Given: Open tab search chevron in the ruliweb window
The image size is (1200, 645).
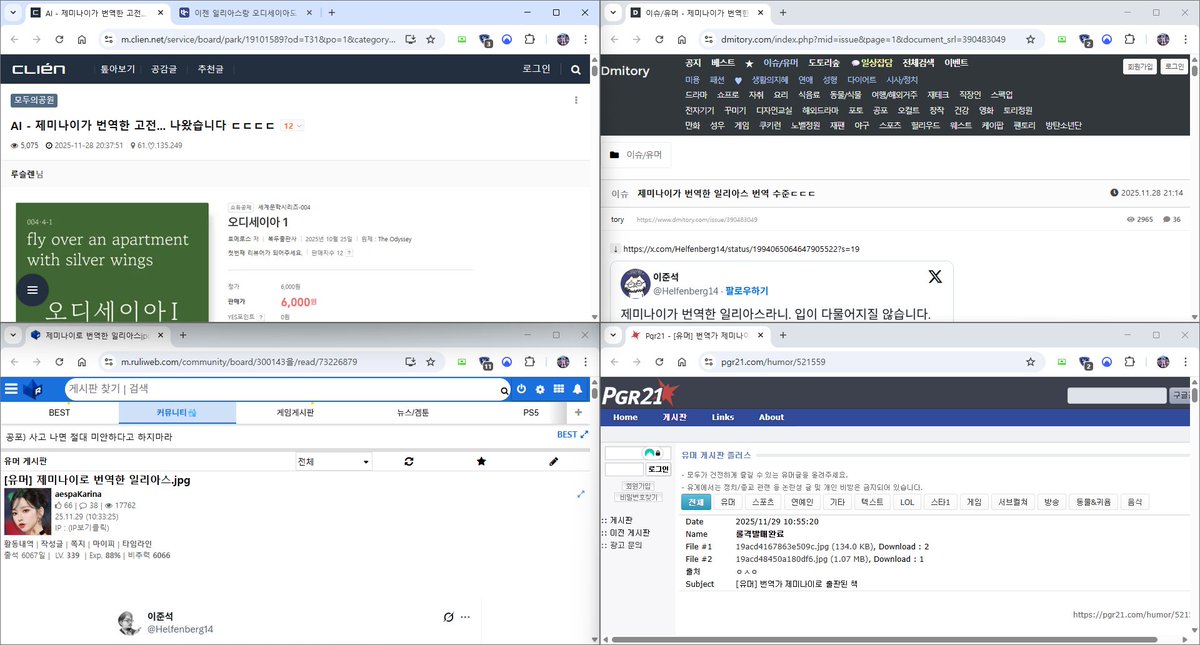Looking at the screenshot, I should 11,335.
